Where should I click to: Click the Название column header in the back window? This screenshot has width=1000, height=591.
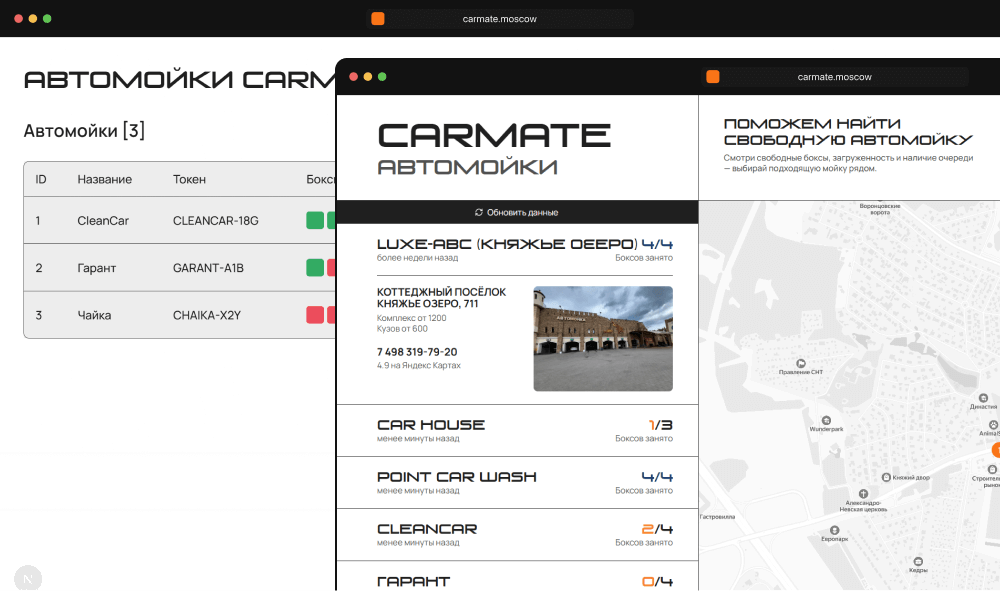click(x=105, y=179)
